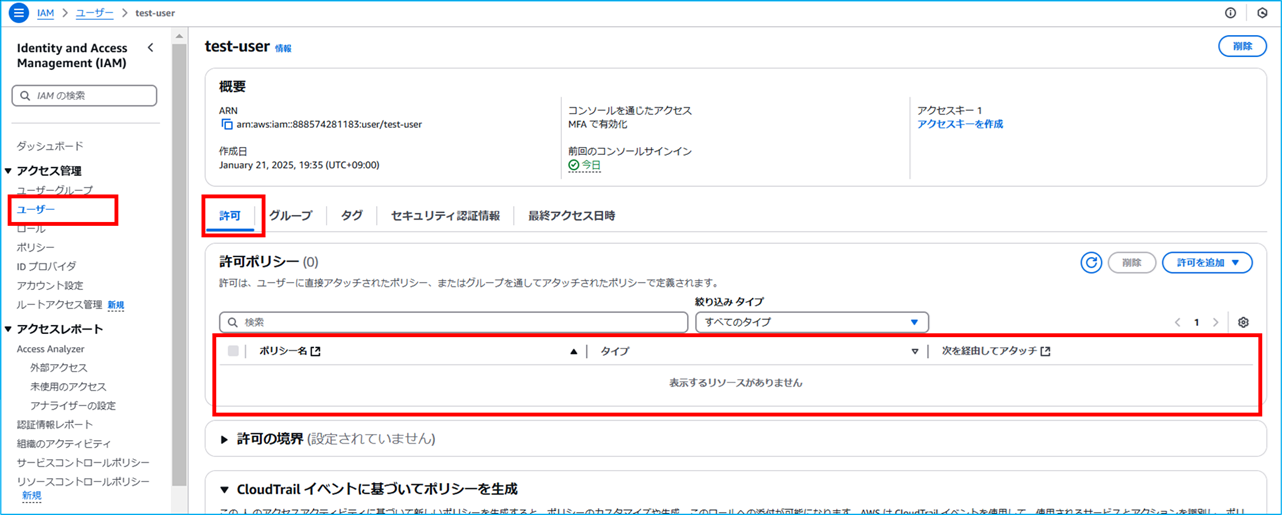This screenshot has width=1282, height=515.
Task: Open the 情報 link next to test-user
Action: coord(283,48)
